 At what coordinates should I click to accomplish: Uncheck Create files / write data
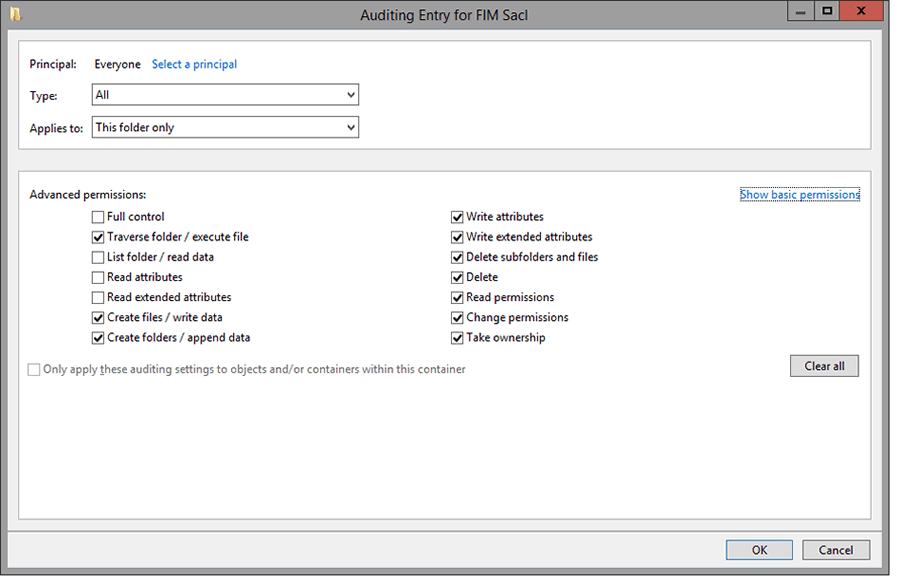click(x=98, y=317)
